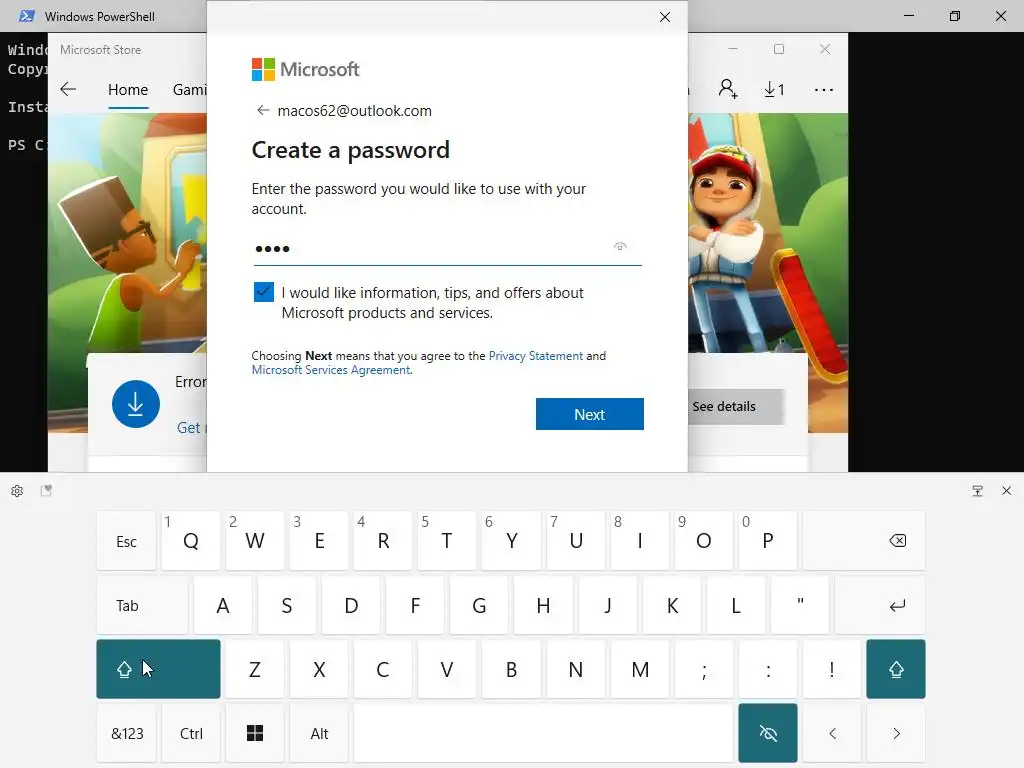Tap the Y key

click(511, 541)
